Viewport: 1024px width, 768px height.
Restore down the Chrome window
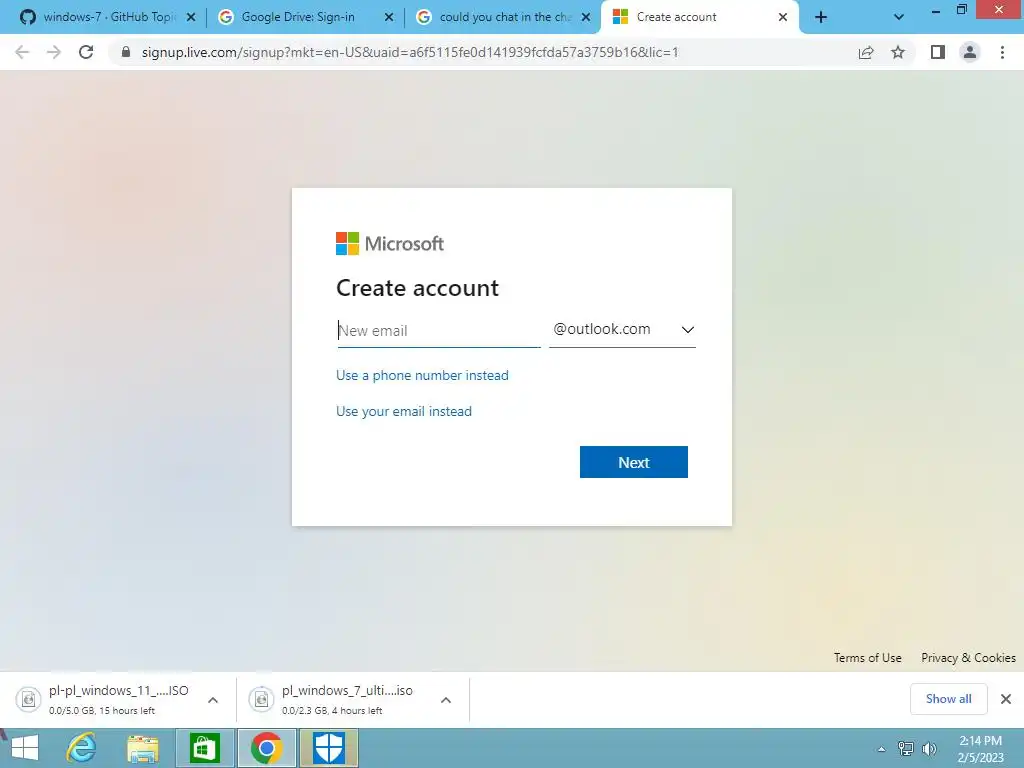(x=961, y=9)
